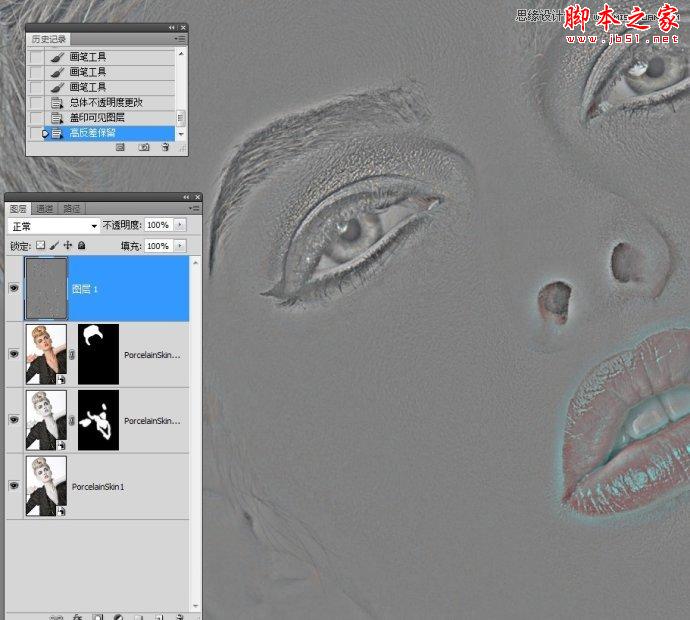Add a layer mask from the Layers panel bottom bar
This screenshot has height=620, width=690.
(98, 617)
